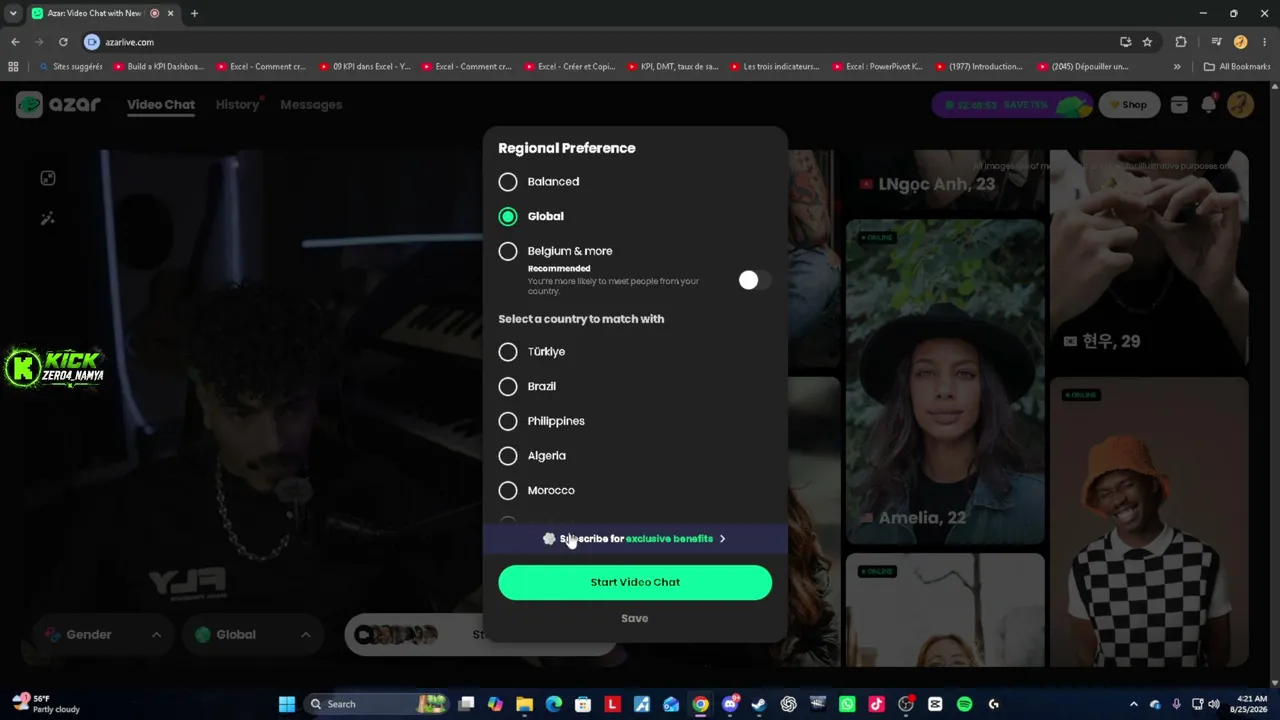Open Microsoft Edge from the taskbar
1280x720 pixels.
click(554, 704)
